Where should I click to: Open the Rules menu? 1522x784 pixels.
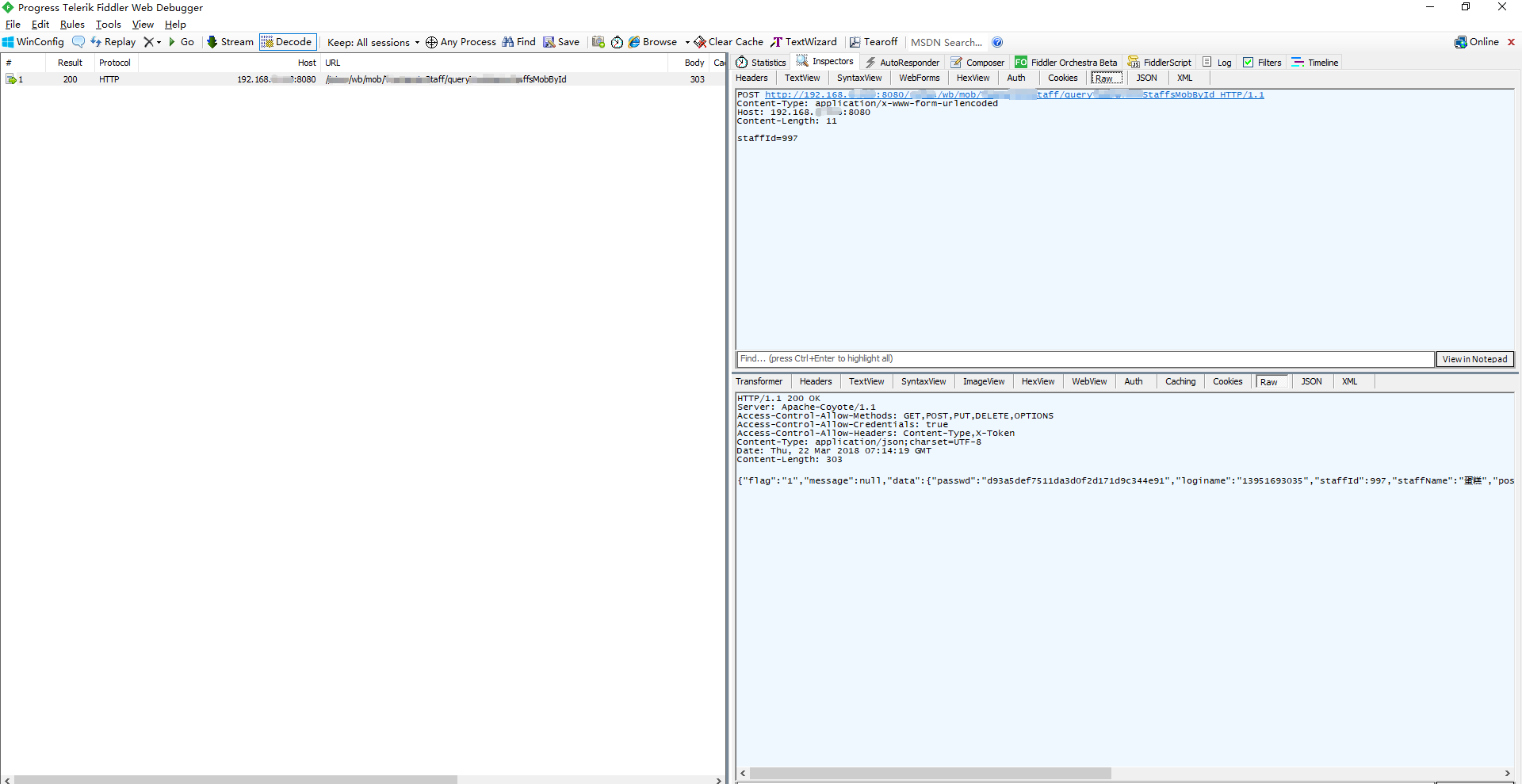72,25
